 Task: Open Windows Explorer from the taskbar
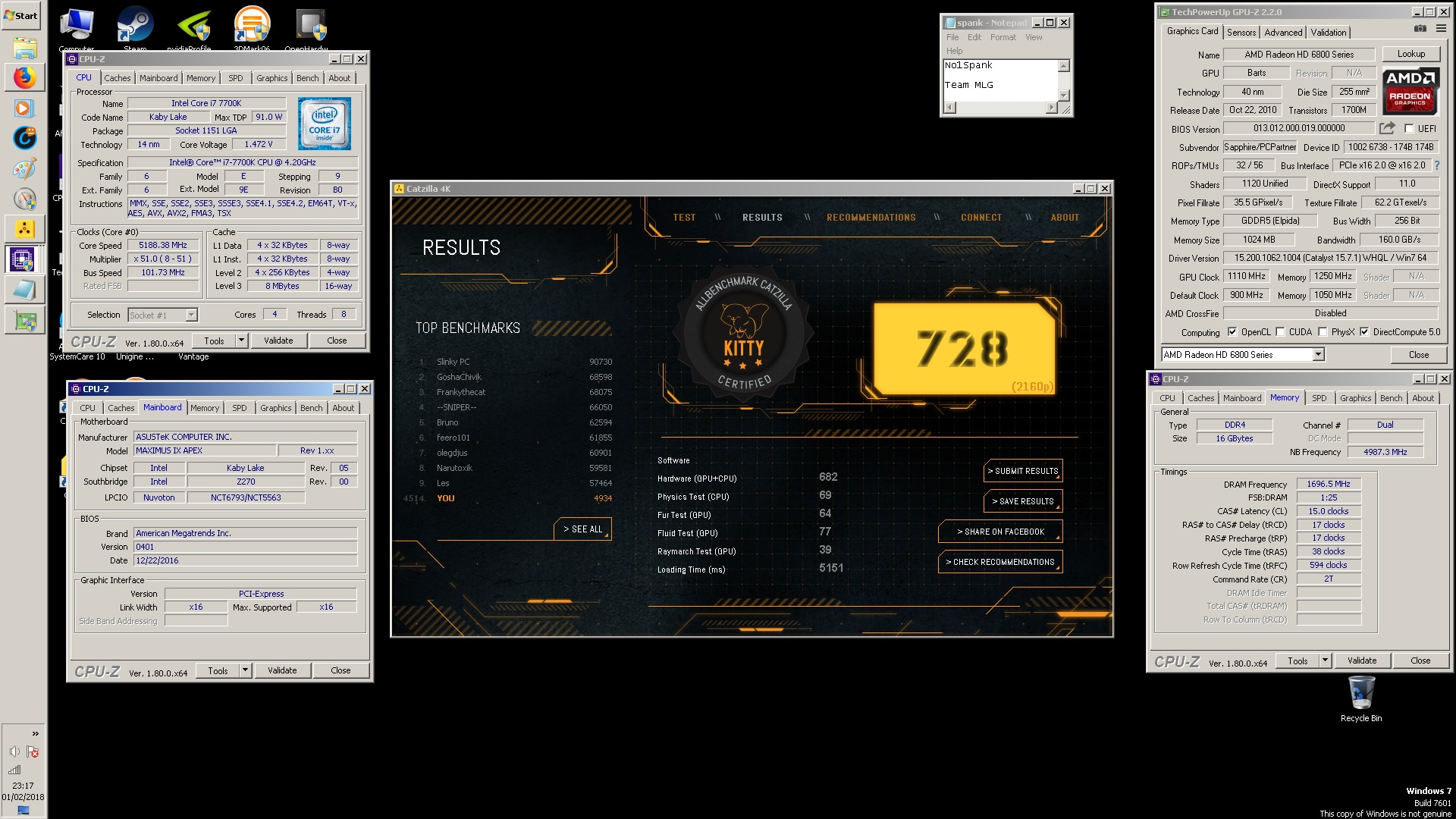pos(25,49)
